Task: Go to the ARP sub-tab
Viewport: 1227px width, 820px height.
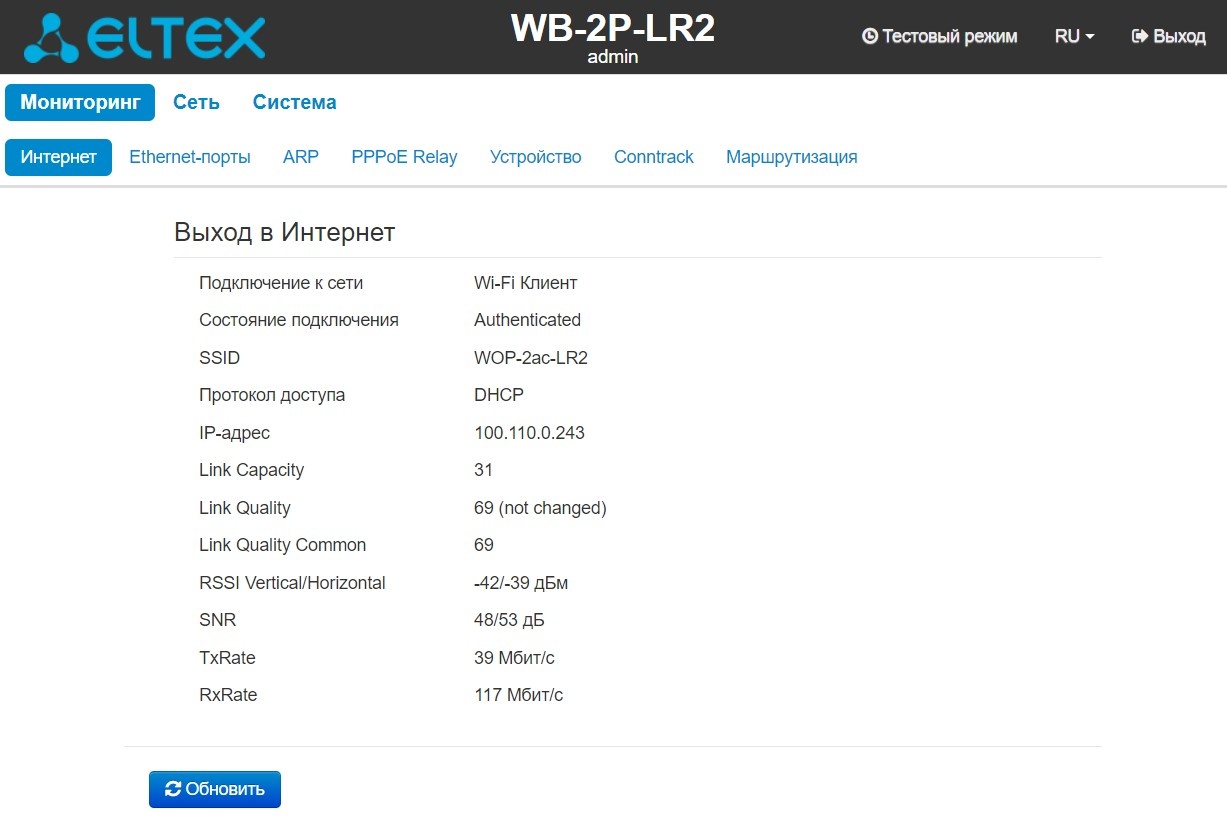Action: [x=301, y=157]
